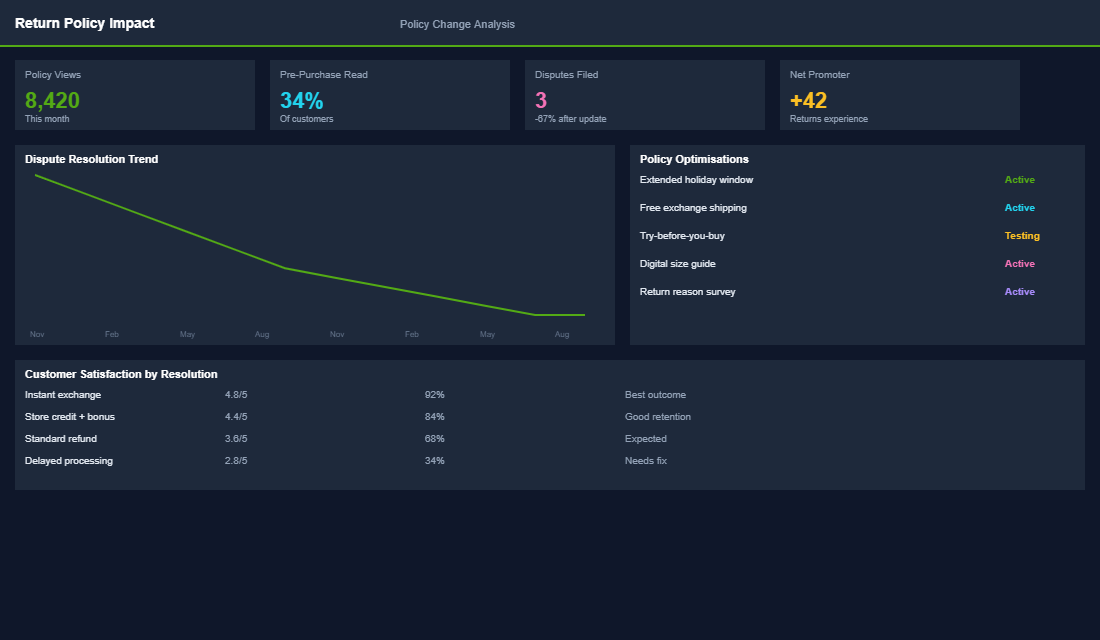Expand the Dispute Resolution Trend panel
The image size is (1100, 640).
point(91,158)
